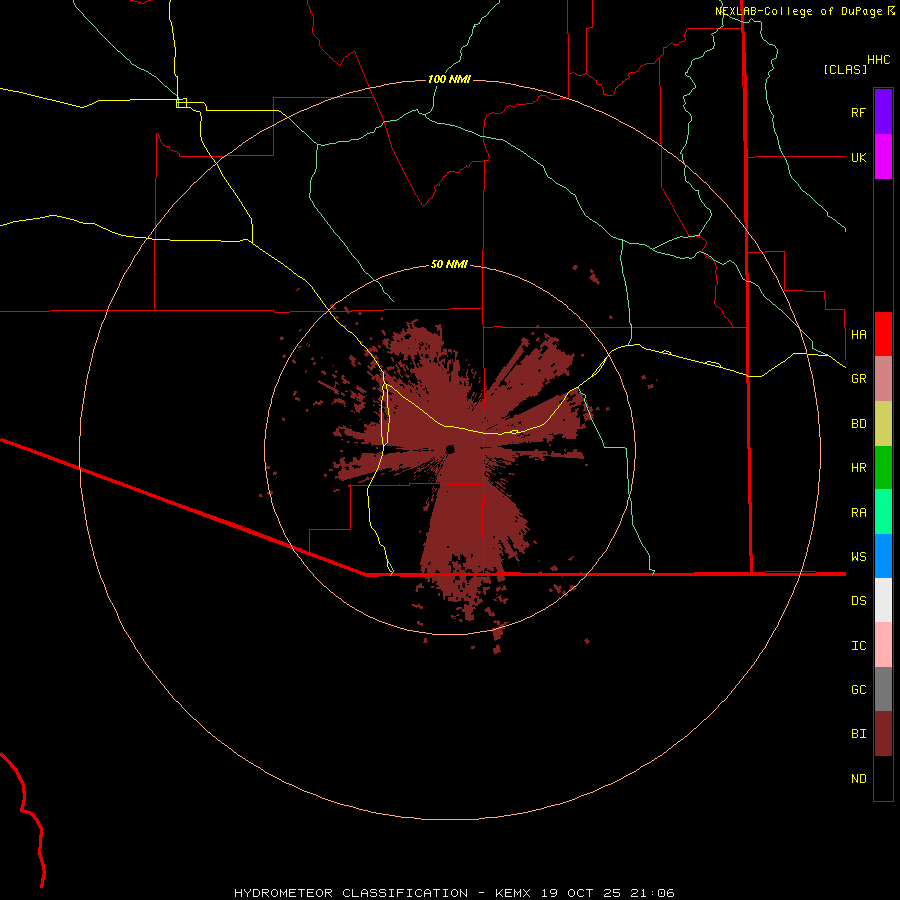Click the IC pink legend swatch

click(883, 645)
